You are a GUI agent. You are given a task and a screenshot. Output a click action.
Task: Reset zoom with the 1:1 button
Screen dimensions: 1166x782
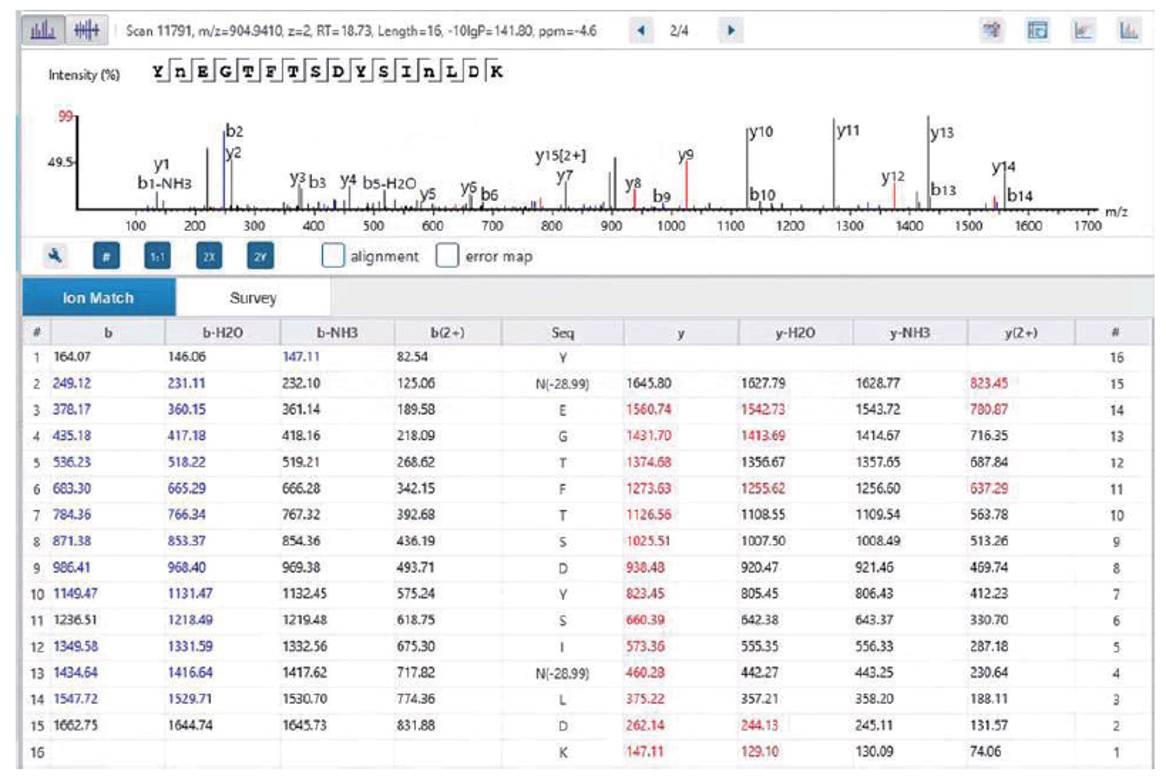tap(157, 256)
